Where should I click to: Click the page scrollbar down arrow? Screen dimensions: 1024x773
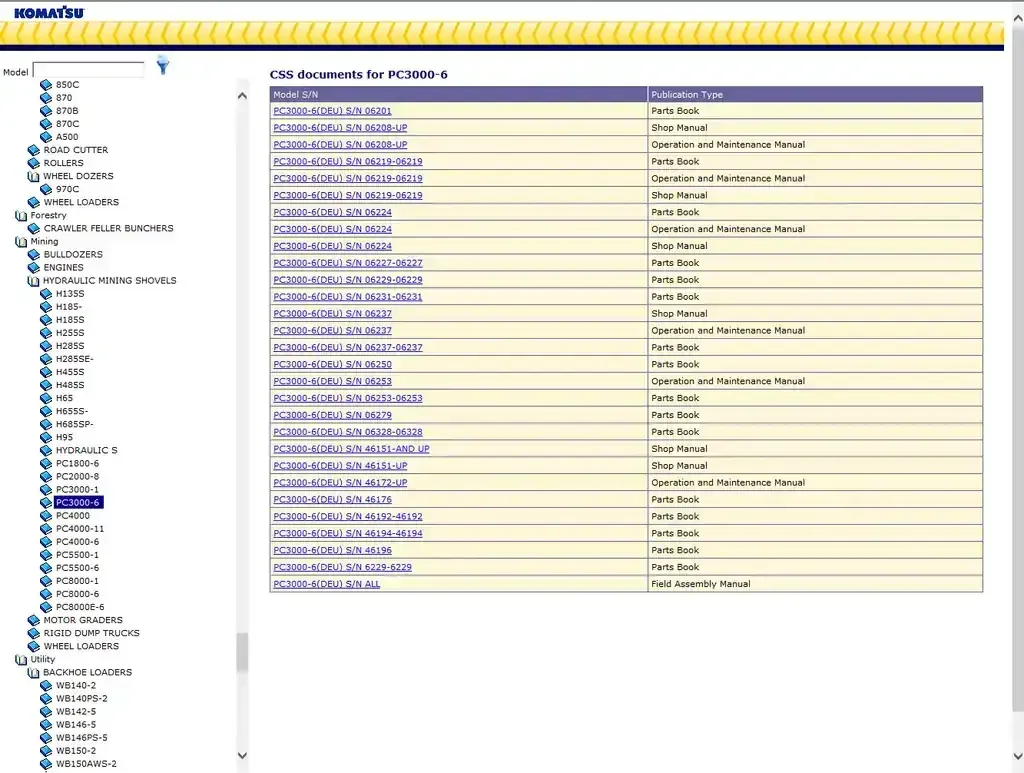(x=1017, y=756)
